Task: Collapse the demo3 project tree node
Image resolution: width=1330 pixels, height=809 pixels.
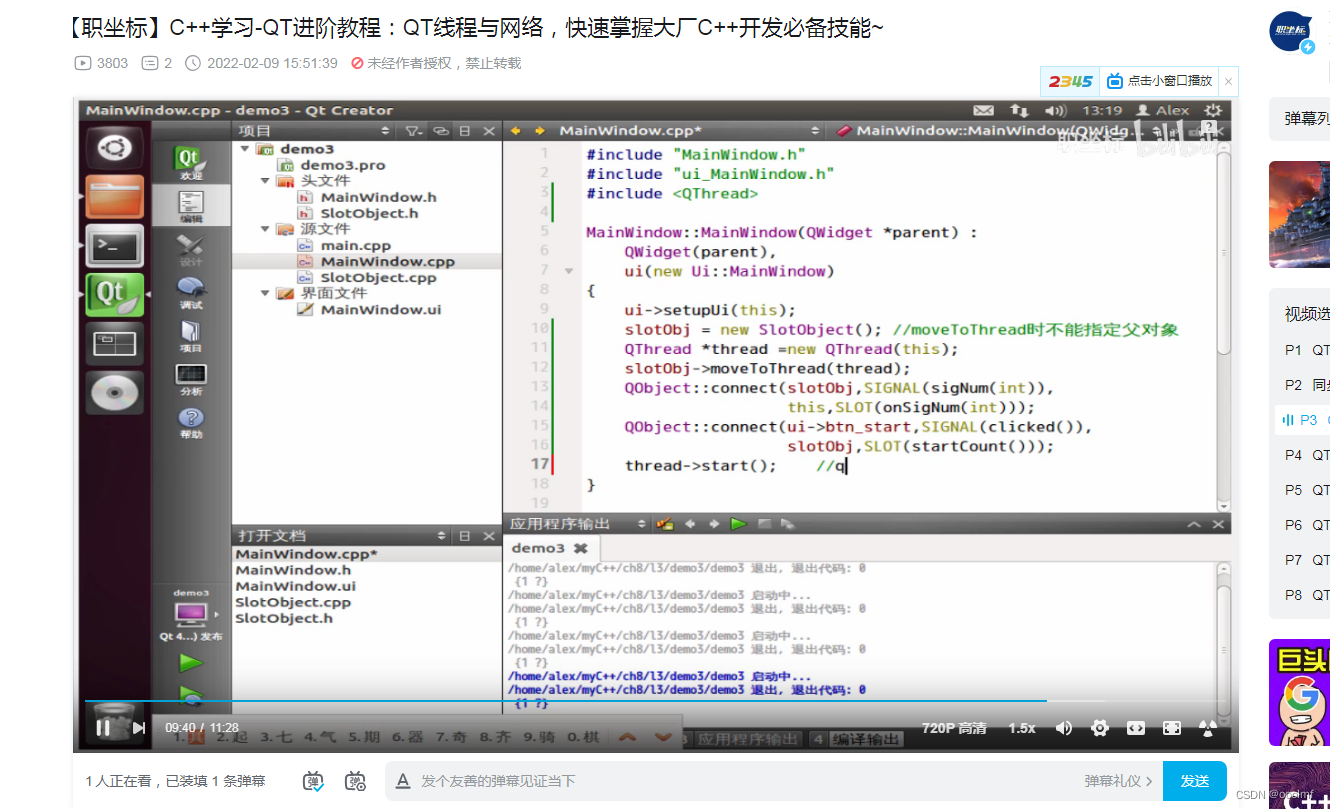Action: [x=245, y=149]
